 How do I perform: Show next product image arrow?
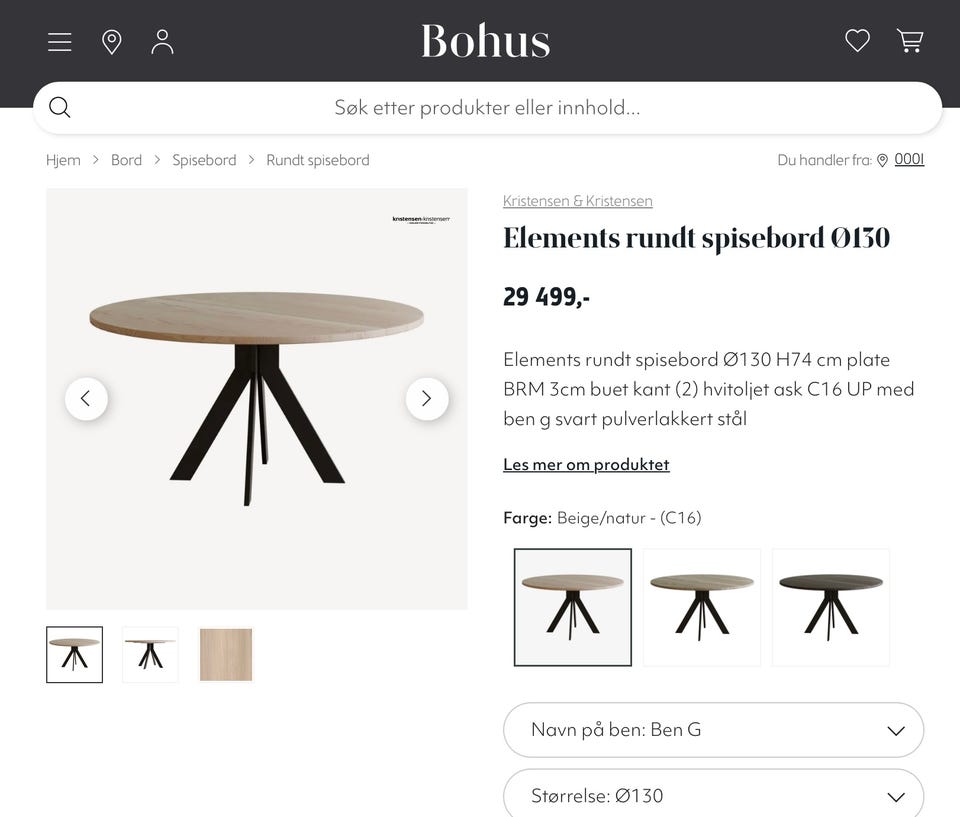[427, 399]
